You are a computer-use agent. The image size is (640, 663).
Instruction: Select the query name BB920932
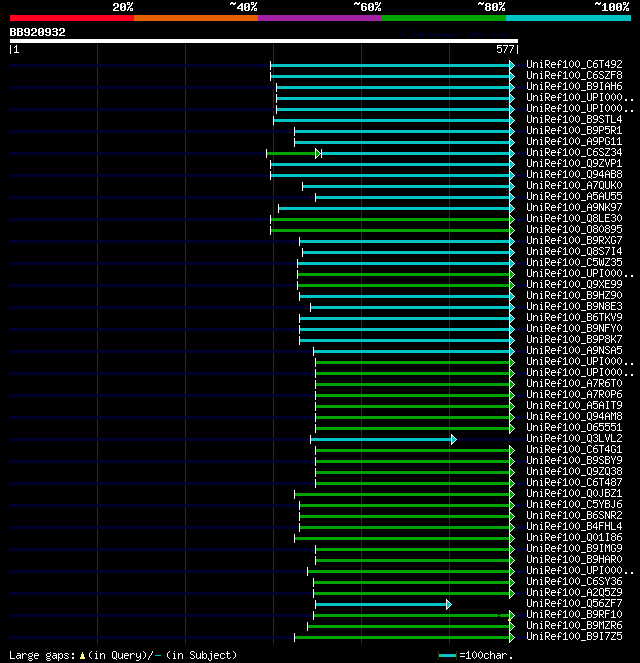tap(37, 33)
